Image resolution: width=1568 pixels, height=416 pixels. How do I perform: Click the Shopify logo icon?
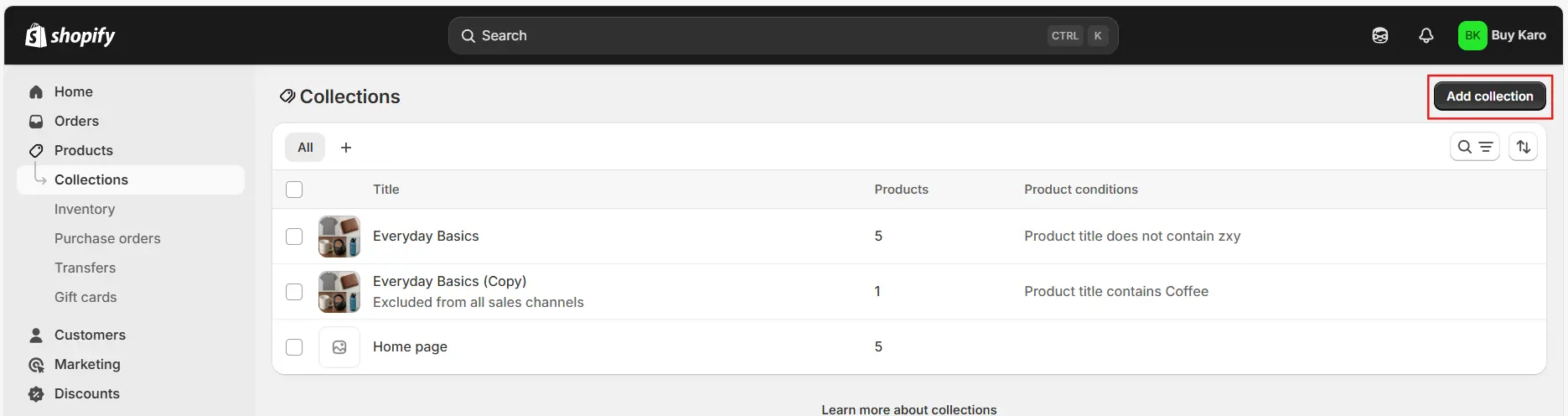pos(36,35)
